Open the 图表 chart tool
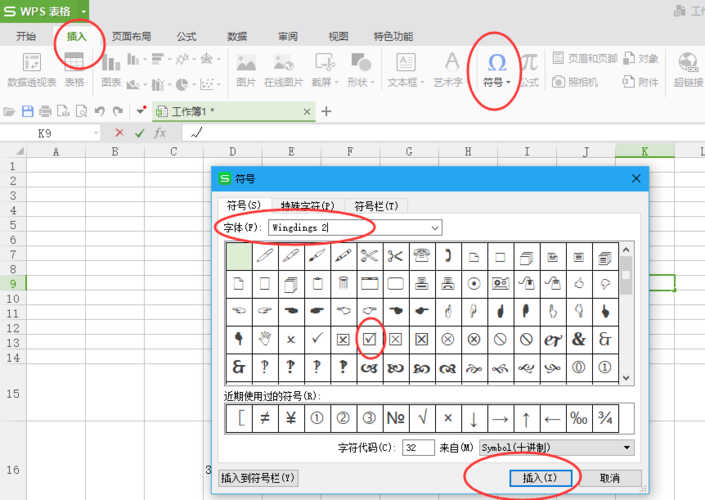Viewport: 705px width, 500px height. (x=111, y=69)
